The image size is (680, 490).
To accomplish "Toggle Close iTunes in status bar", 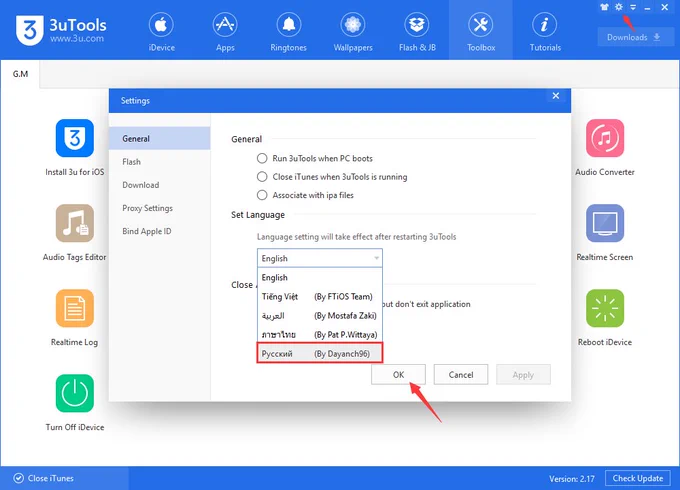I will (43, 478).
